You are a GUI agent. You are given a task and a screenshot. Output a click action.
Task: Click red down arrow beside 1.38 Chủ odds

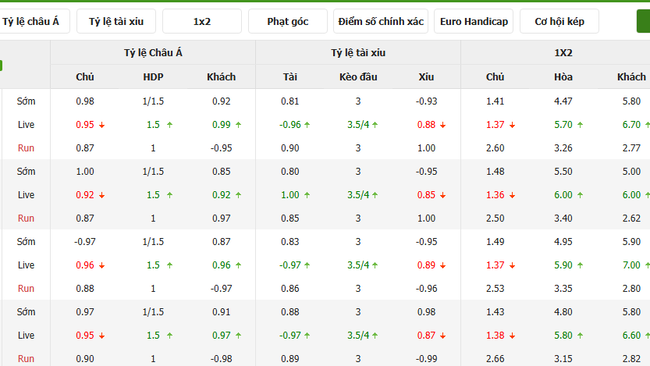(x=512, y=335)
